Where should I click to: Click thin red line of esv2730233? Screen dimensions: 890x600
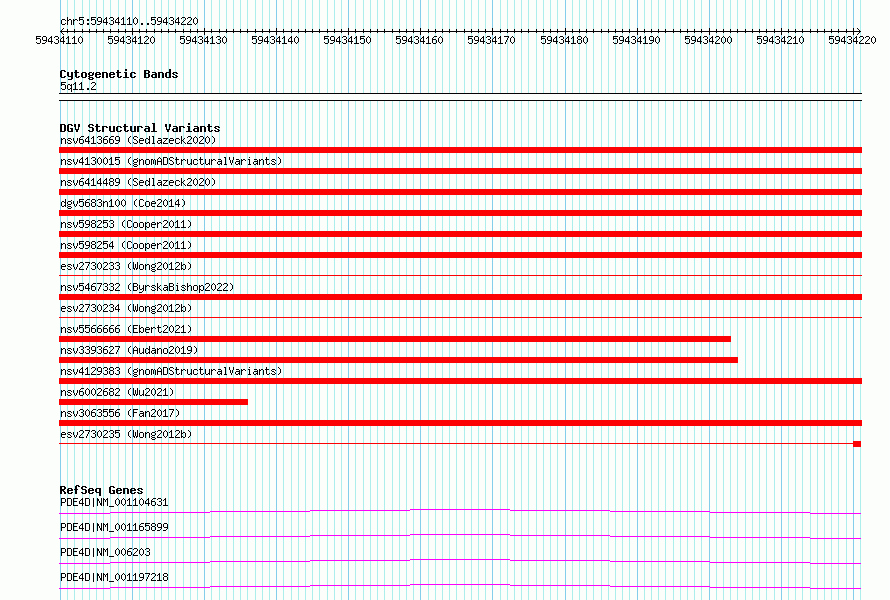point(460,276)
